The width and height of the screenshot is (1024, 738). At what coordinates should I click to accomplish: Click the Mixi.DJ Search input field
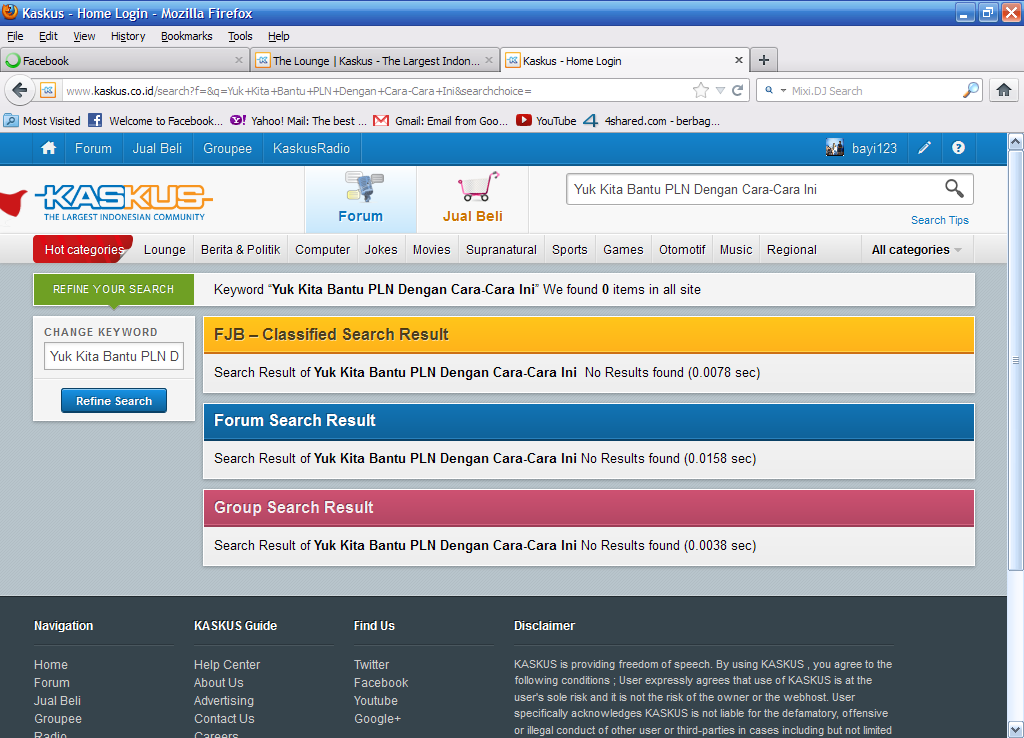(873, 91)
